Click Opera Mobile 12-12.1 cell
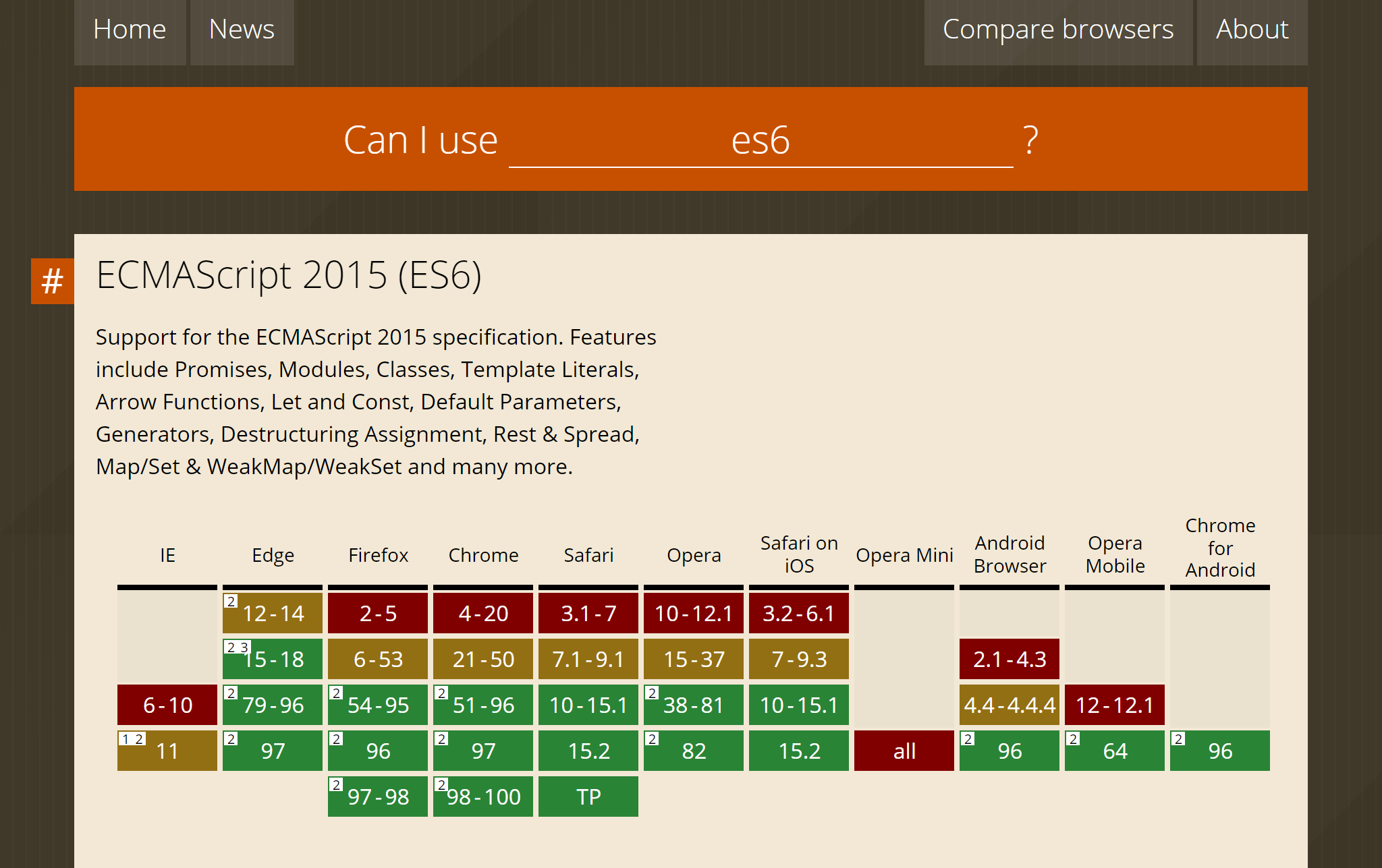Viewport: 1382px width, 868px height. [1115, 705]
